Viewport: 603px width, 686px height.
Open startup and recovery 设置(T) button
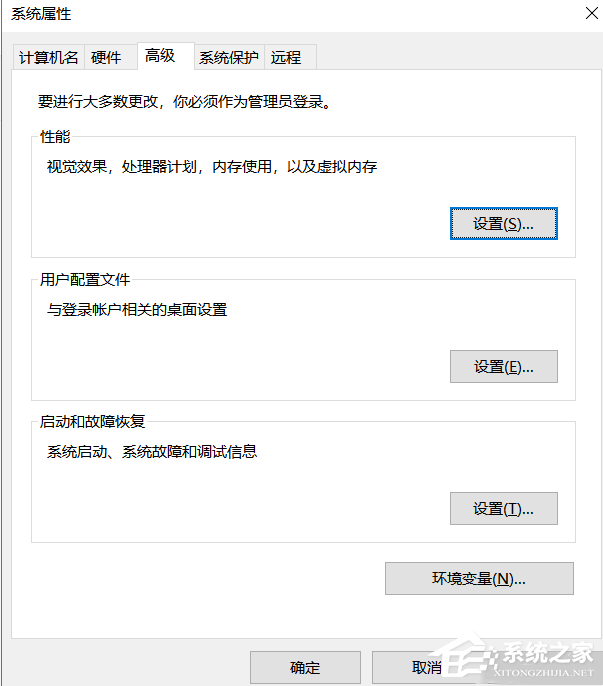[503, 509]
